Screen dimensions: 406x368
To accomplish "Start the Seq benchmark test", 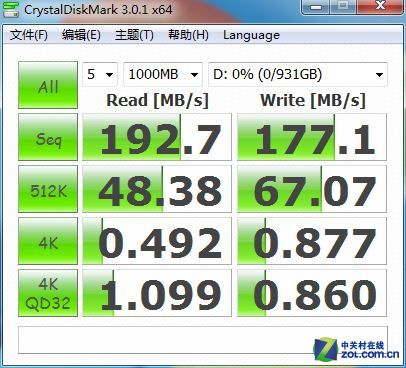I will [x=48, y=137].
